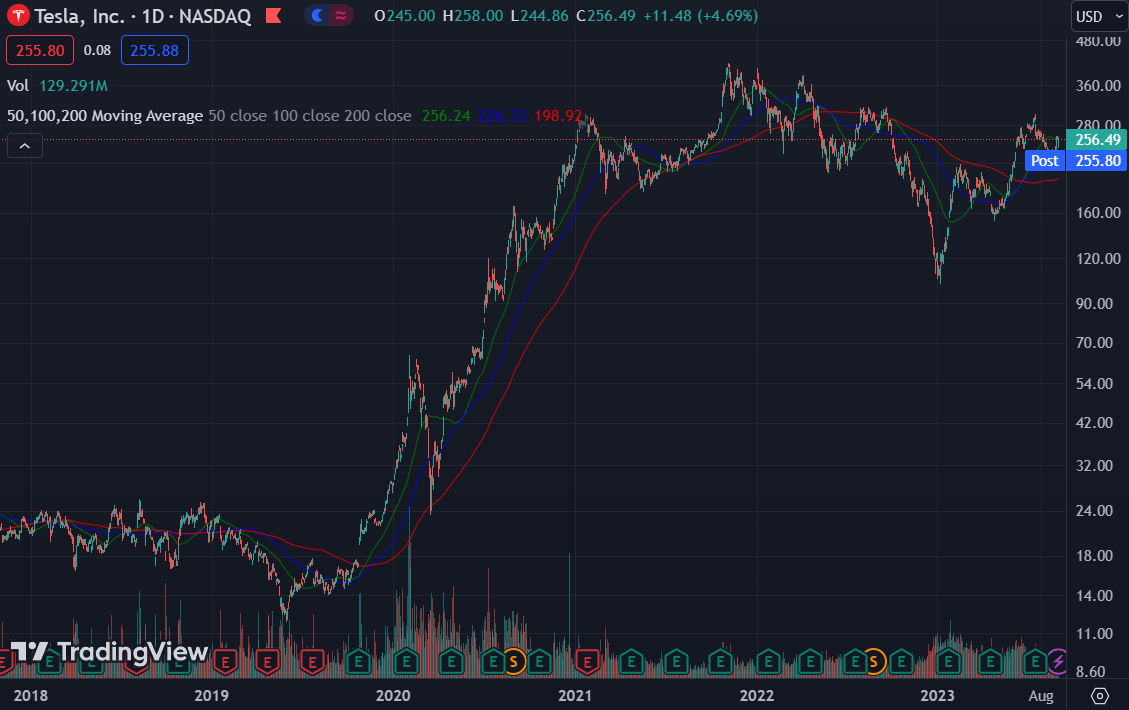
Task: Click the Post label on the price scale
Action: [1045, 161]
